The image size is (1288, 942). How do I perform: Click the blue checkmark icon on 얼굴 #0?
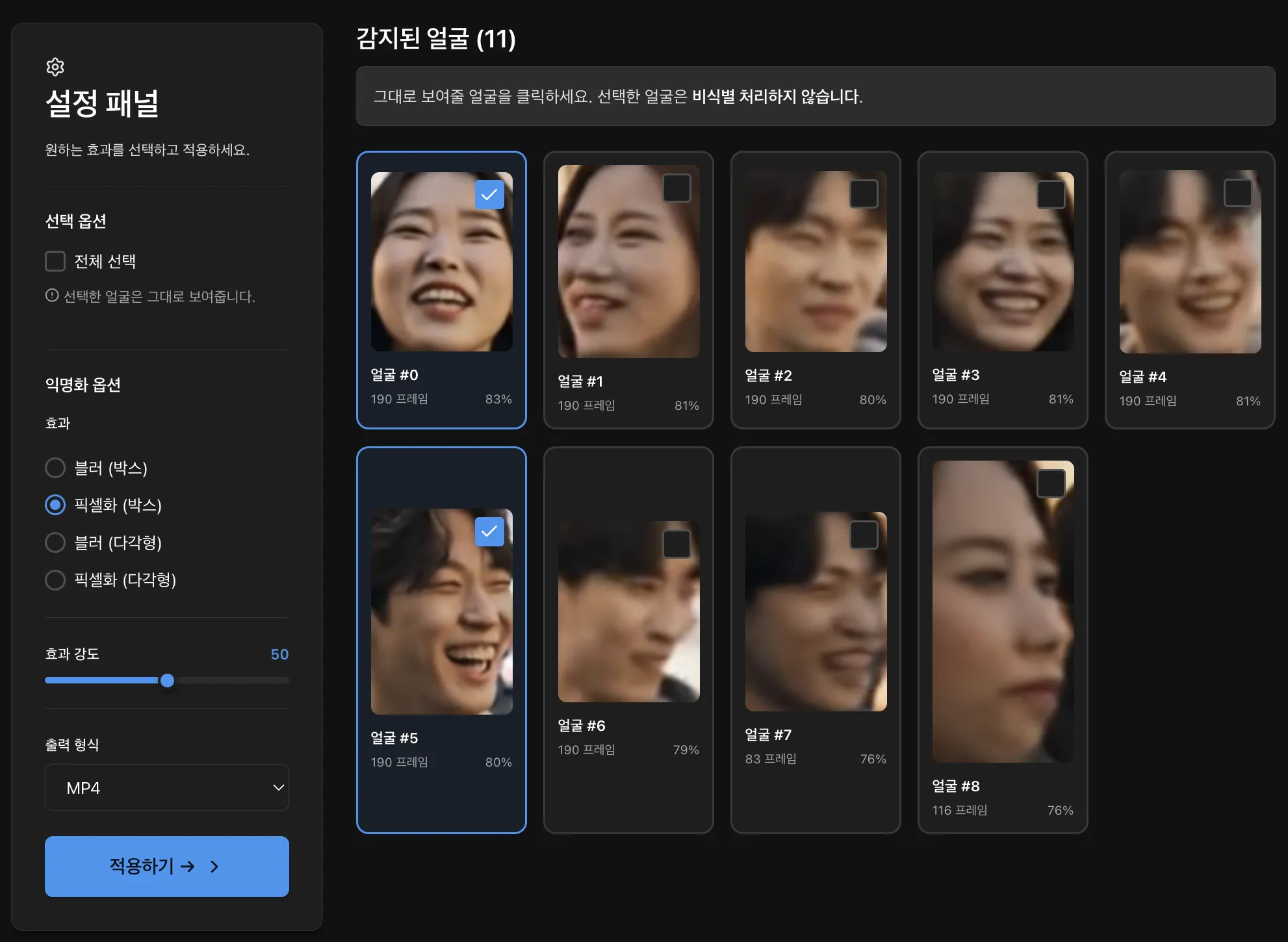[491, 193]
